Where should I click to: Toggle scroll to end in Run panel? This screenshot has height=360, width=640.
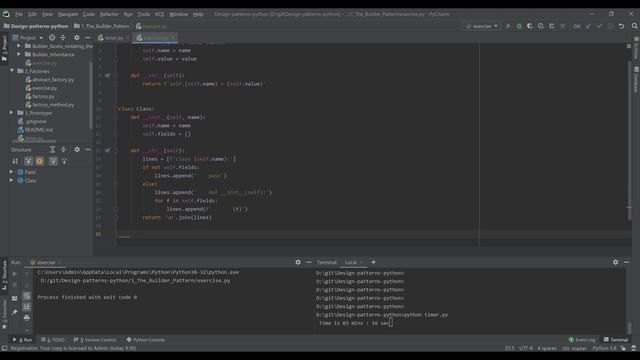[27, 307]
